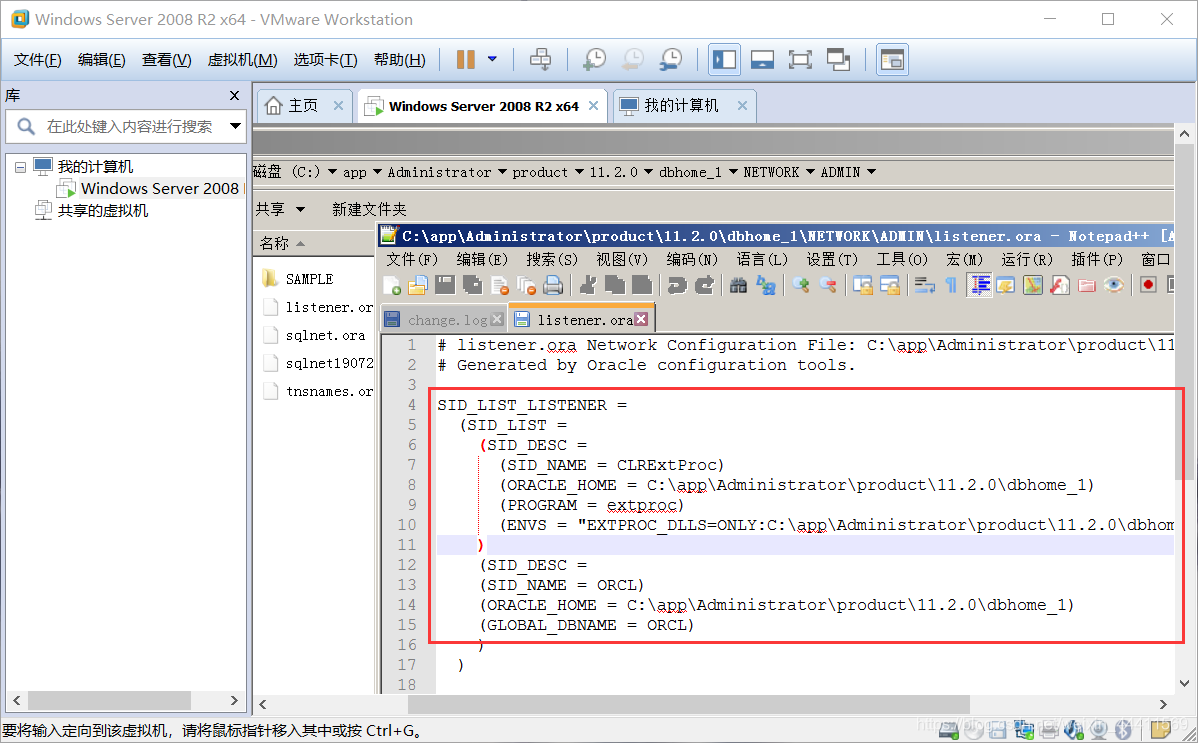Screen dimensions: 1198x743
Task: Click Notepad++ Undo icon
Action: [x=677, y=285]
